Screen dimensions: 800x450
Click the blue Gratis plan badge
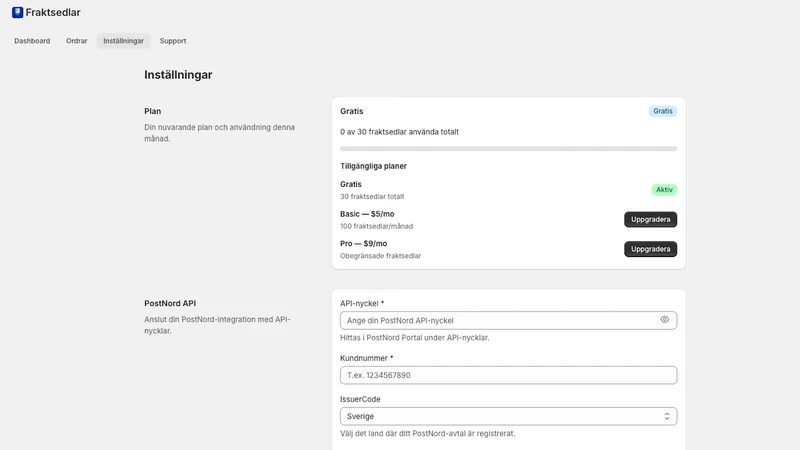663,111
